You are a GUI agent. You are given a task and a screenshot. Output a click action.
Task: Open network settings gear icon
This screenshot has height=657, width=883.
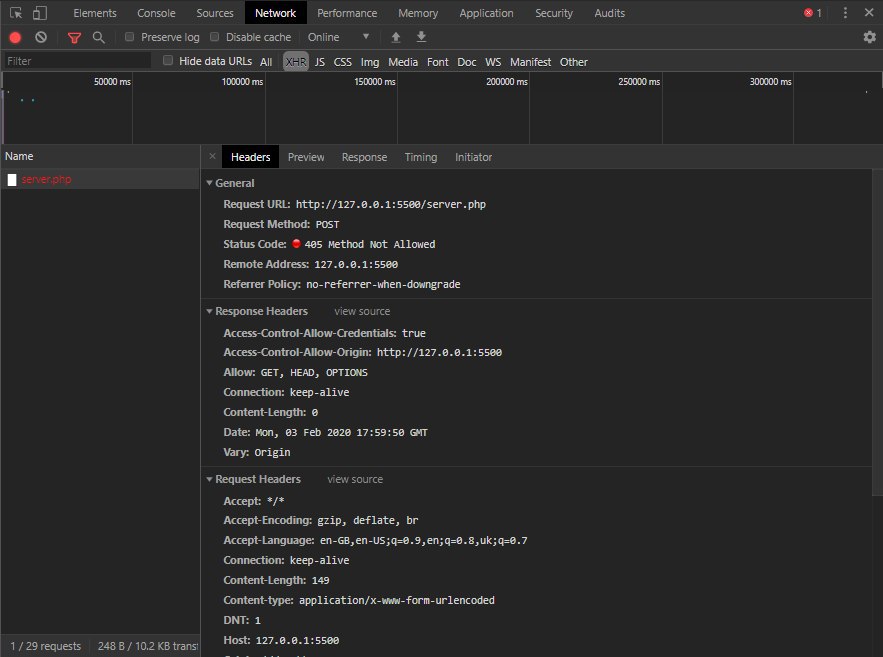click(x=869, y=37)
